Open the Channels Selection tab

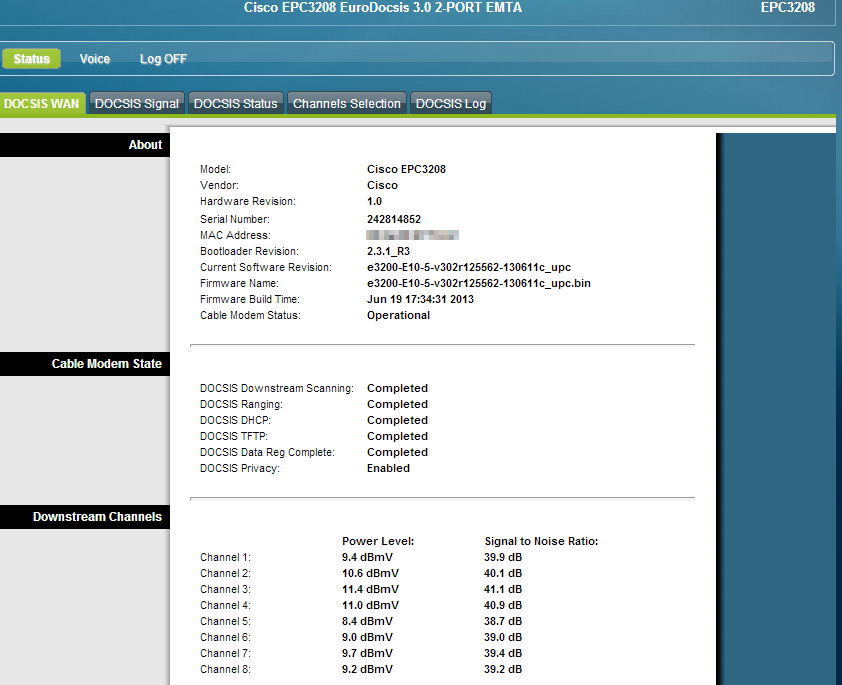click(347, 103)
